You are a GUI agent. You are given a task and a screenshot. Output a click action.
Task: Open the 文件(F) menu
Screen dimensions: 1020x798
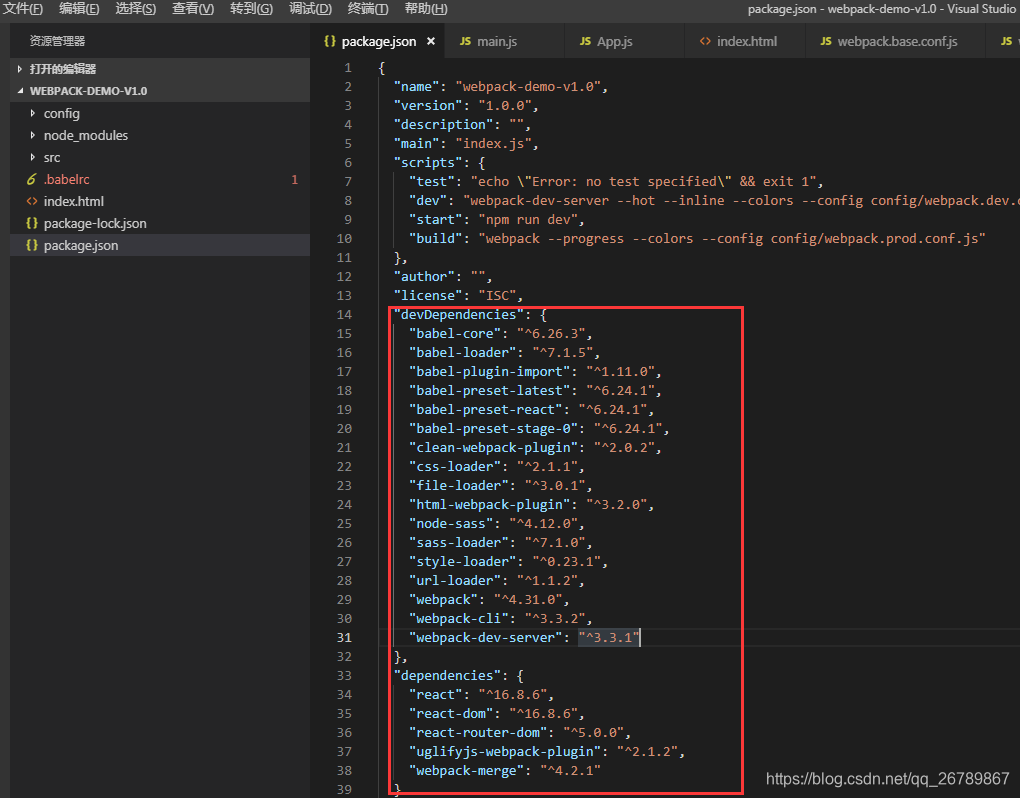click(23, 8)
